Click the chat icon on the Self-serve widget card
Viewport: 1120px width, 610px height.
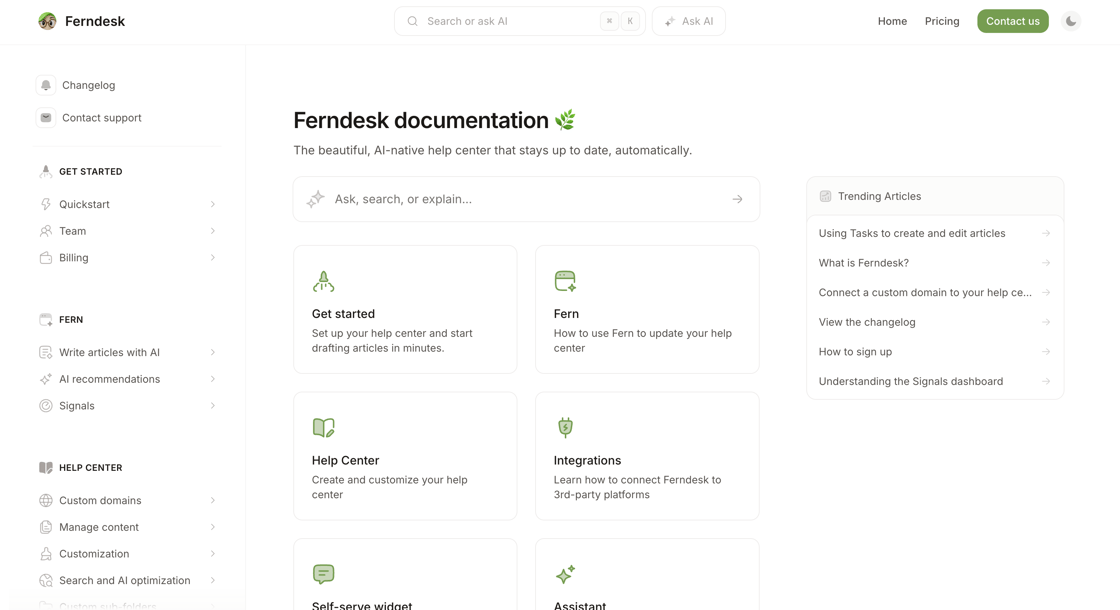[x=324, y=574]
